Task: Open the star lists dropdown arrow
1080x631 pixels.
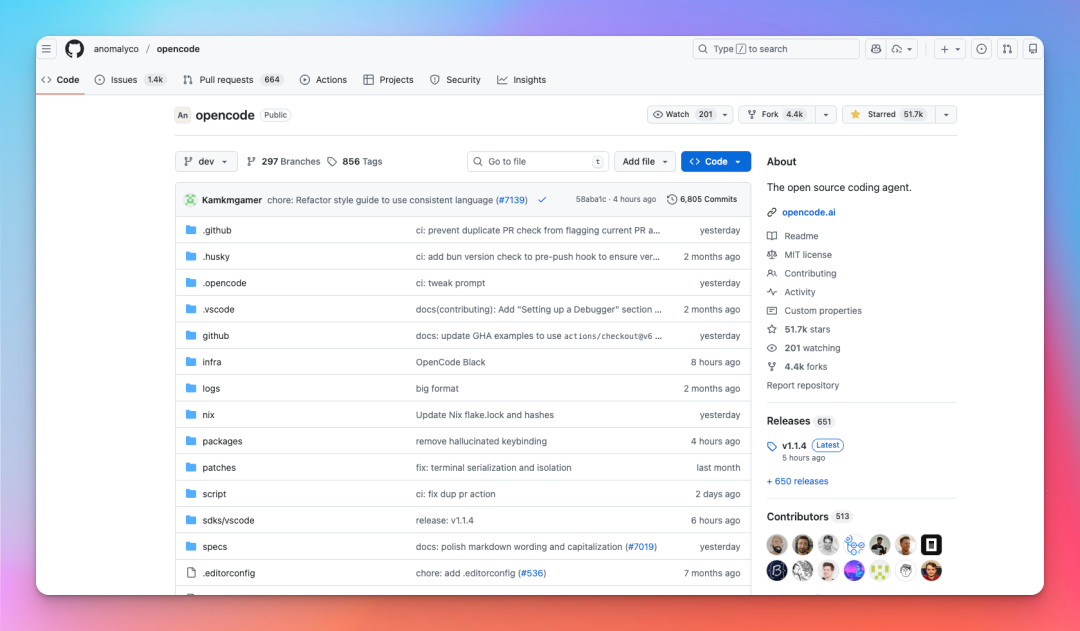Action: point(945,115)
